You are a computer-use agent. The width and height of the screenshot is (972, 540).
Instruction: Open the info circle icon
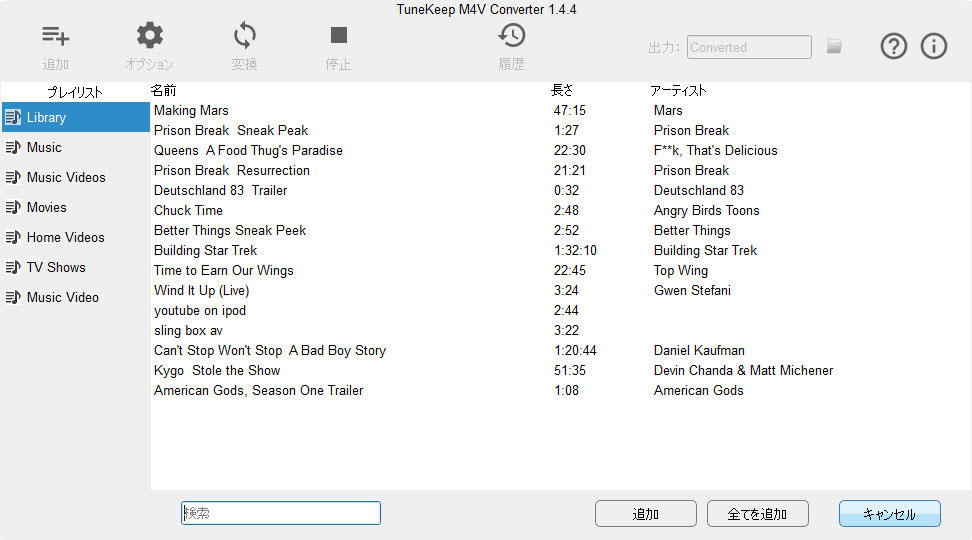pos(934,46)
